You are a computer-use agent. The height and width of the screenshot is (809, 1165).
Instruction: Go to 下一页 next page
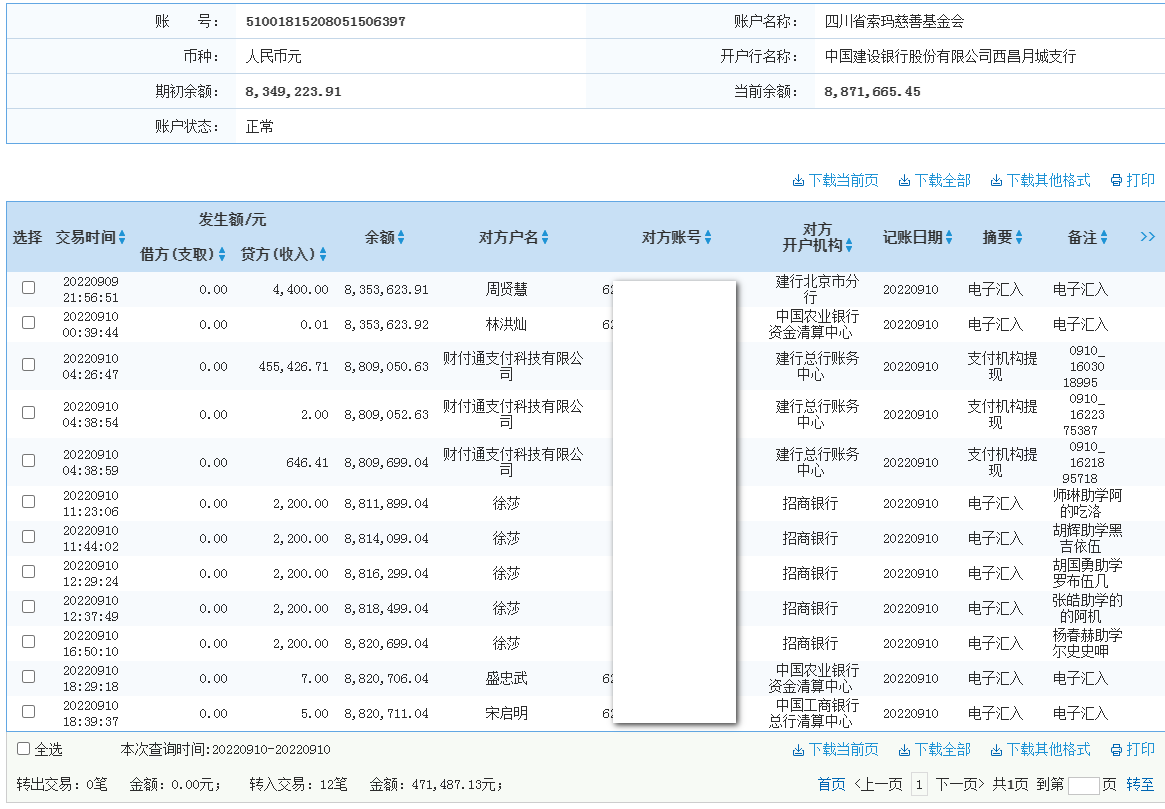(960, 784)
